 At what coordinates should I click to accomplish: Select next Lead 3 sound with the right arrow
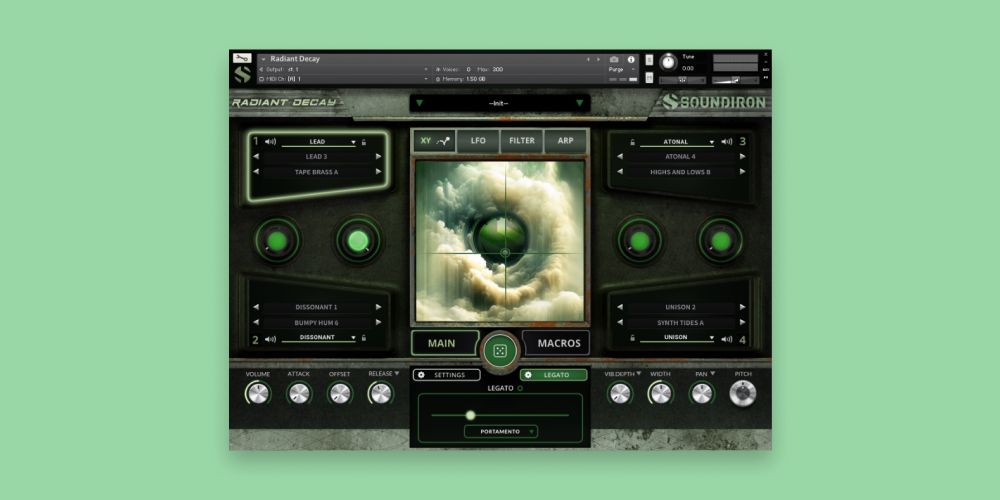click(378, 156)
